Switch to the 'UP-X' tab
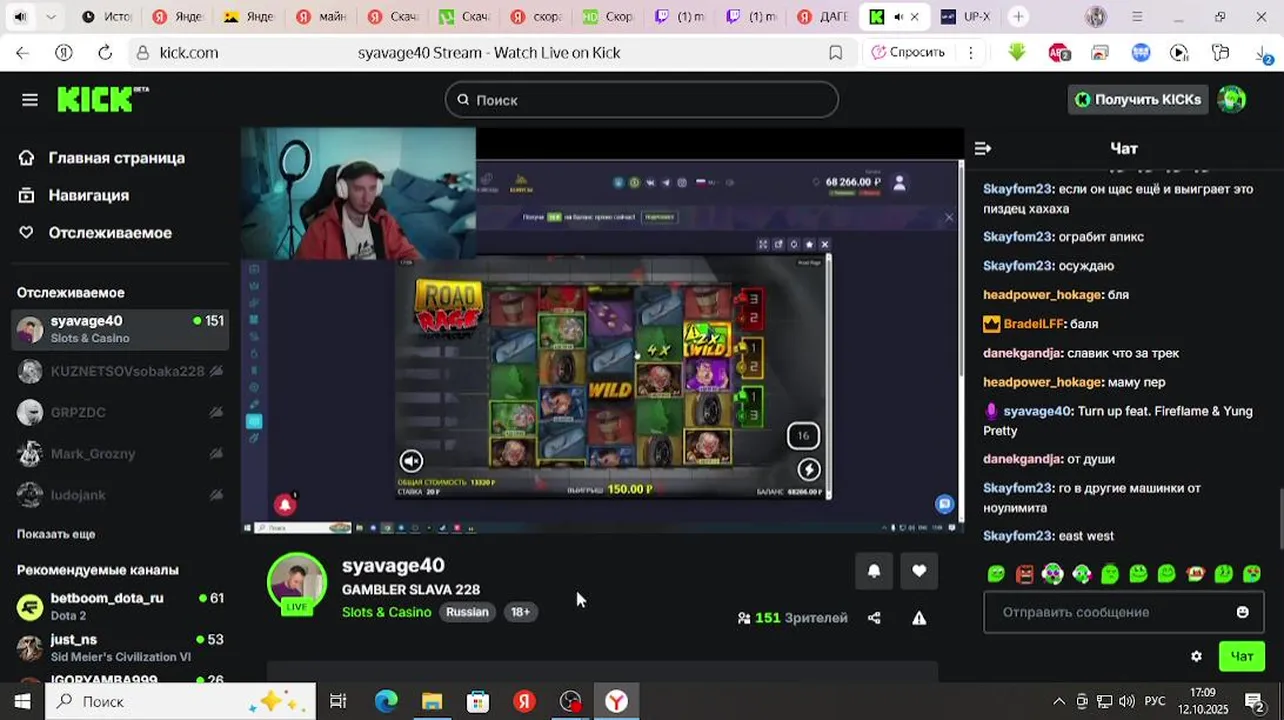Screen dimensions: 1284x720 [966, 17]
